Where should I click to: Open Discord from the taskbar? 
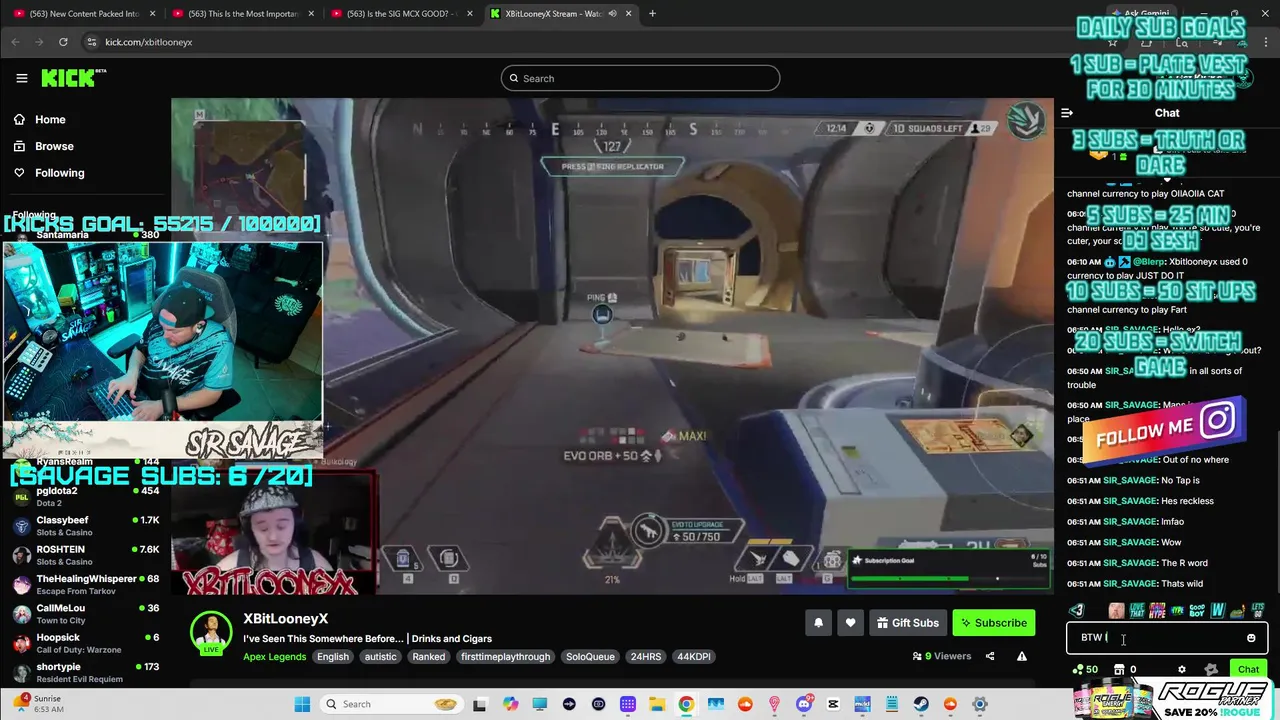tap(804, 704)
